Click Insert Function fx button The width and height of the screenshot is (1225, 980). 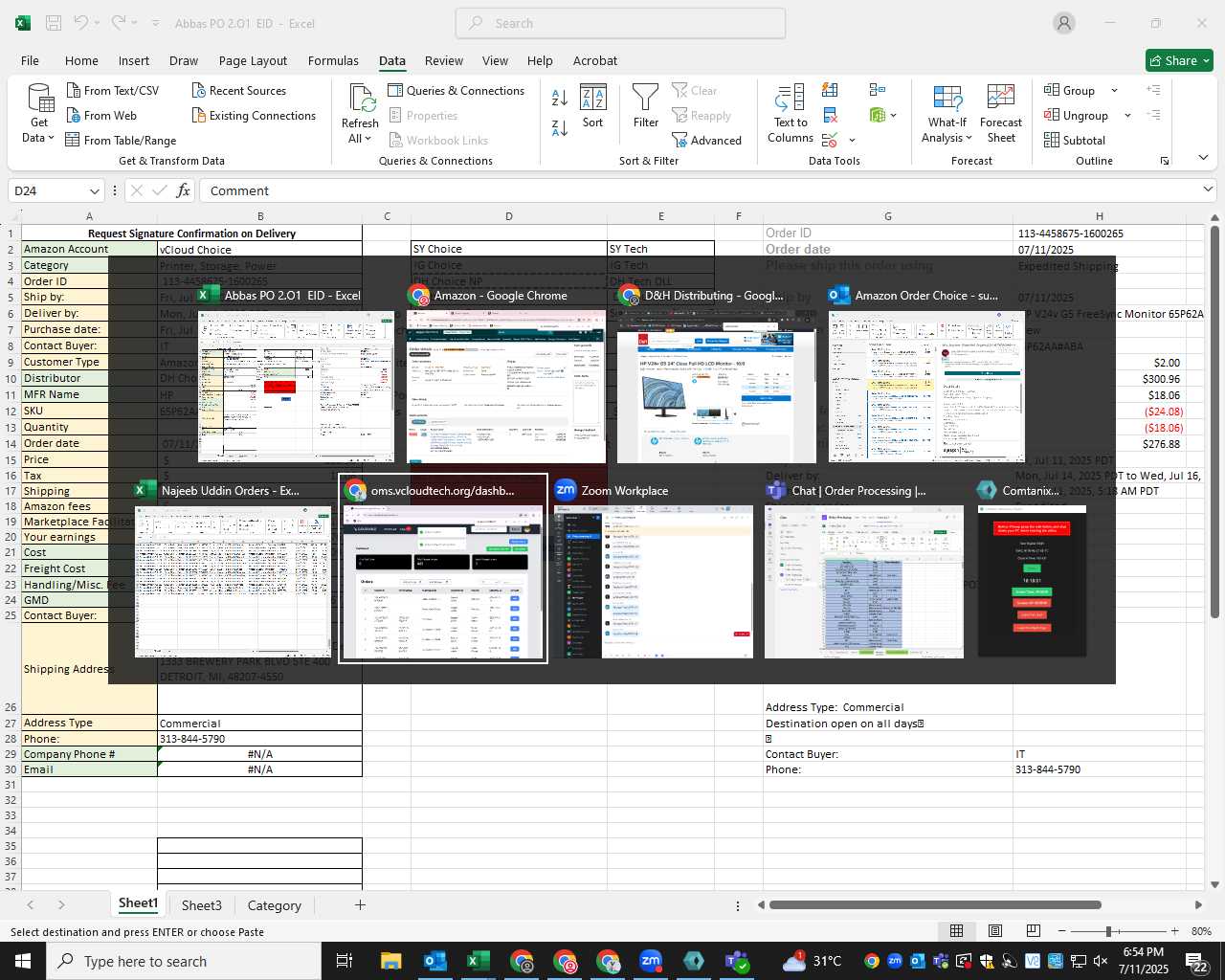[x=183, y=190]
